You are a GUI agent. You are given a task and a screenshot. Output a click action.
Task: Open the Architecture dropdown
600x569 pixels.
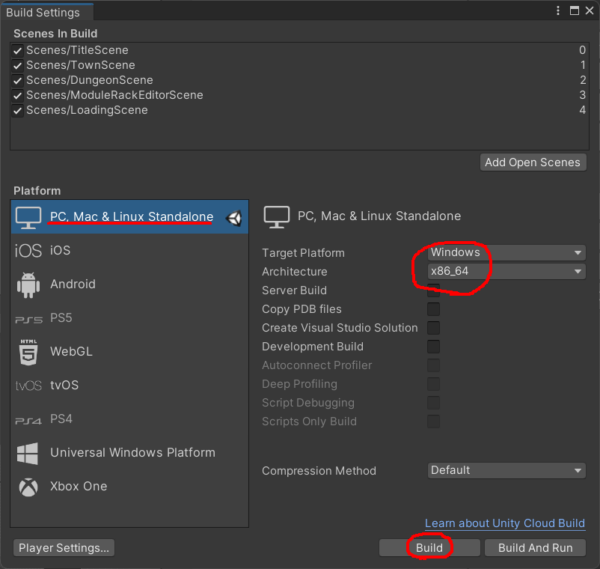tap(506, 271)
